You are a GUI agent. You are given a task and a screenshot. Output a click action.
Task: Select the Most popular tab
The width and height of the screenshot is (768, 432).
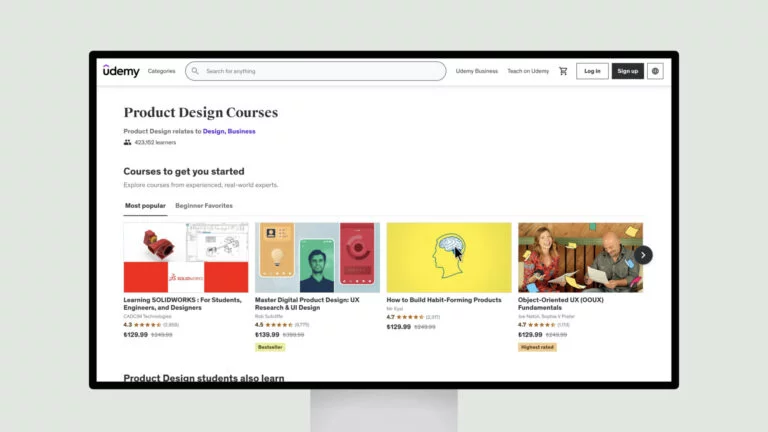(145, 206)
